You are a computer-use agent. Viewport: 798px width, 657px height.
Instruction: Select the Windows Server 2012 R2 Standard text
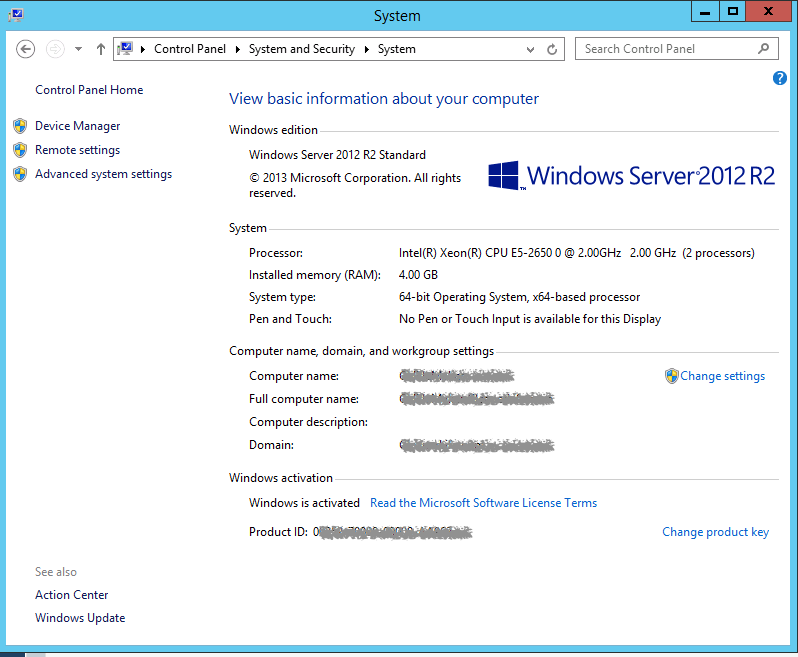[x=337, y=155]
